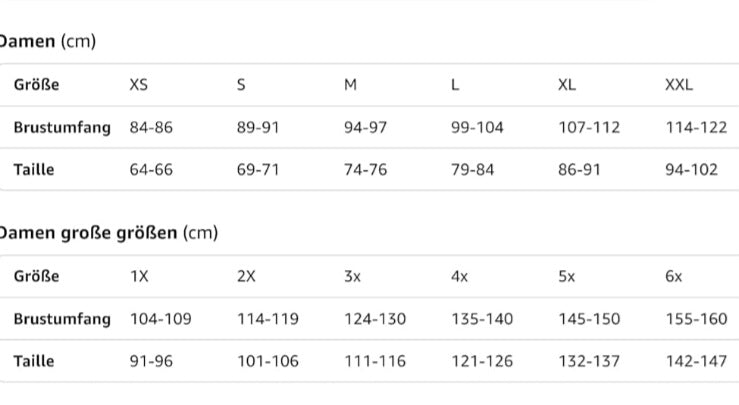The width and height of the screenshot is (739, 405).
Task: Click waist value 94-102 for size XXL
Action: coord(691,170)
